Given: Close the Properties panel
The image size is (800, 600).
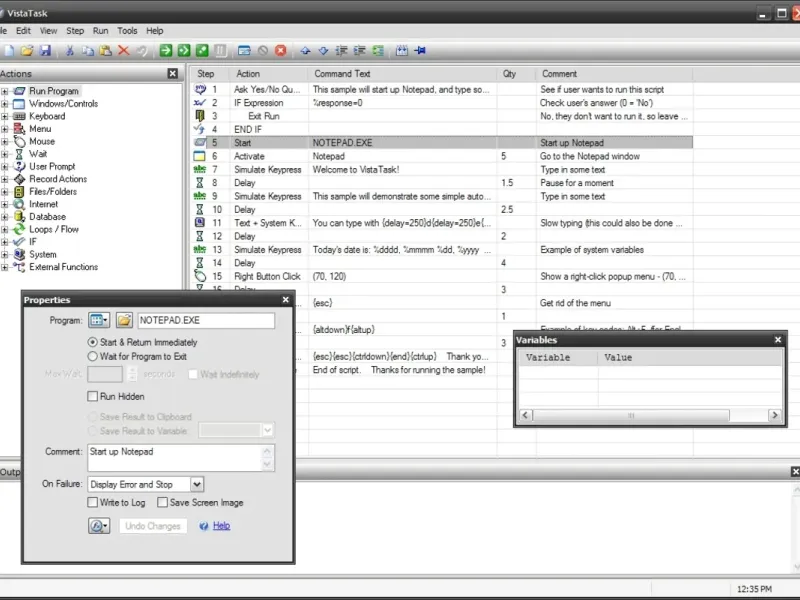Looking at the screenshot, I should coord(286,299).
